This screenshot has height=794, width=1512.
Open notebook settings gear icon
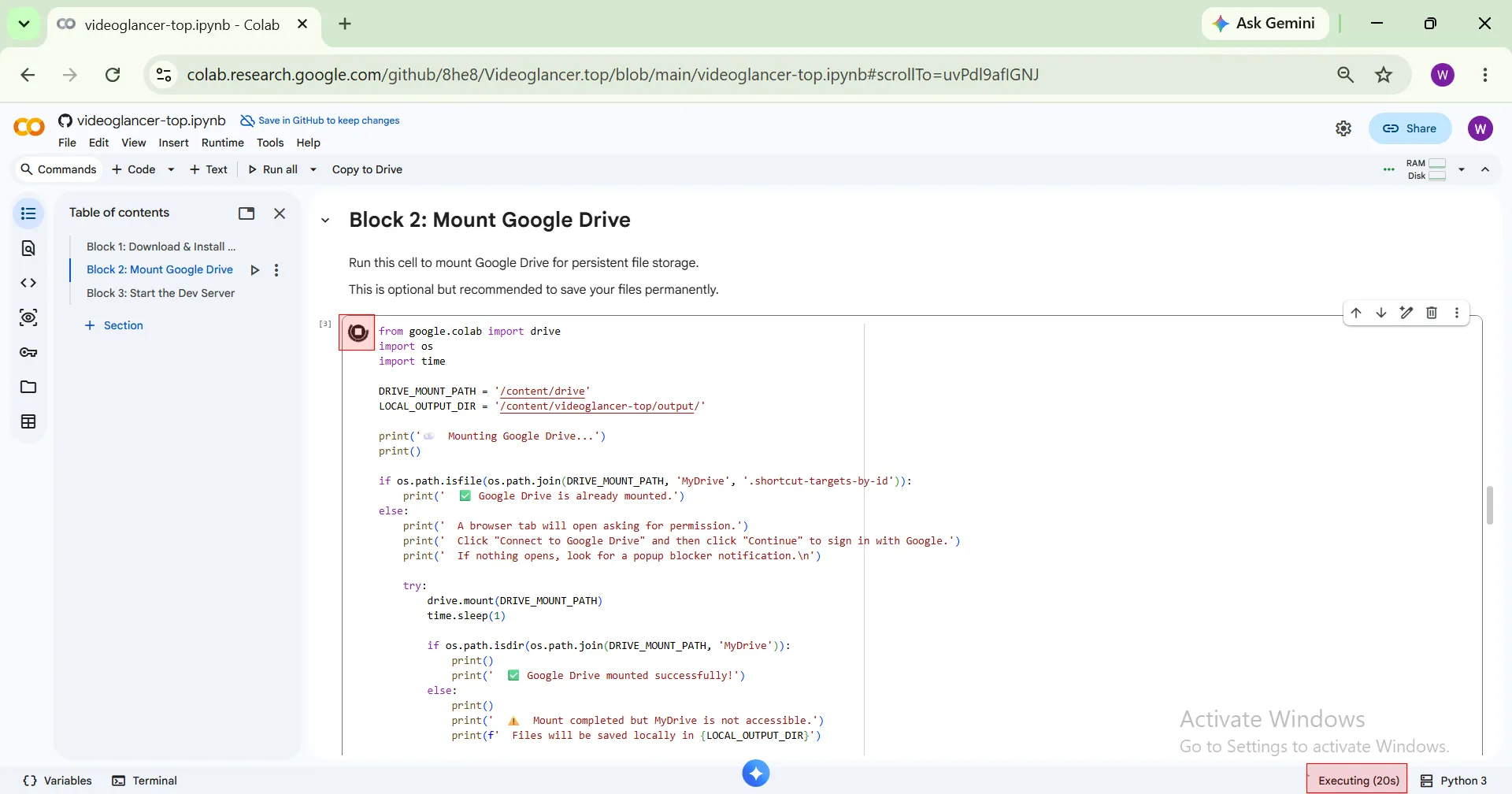1343,128
